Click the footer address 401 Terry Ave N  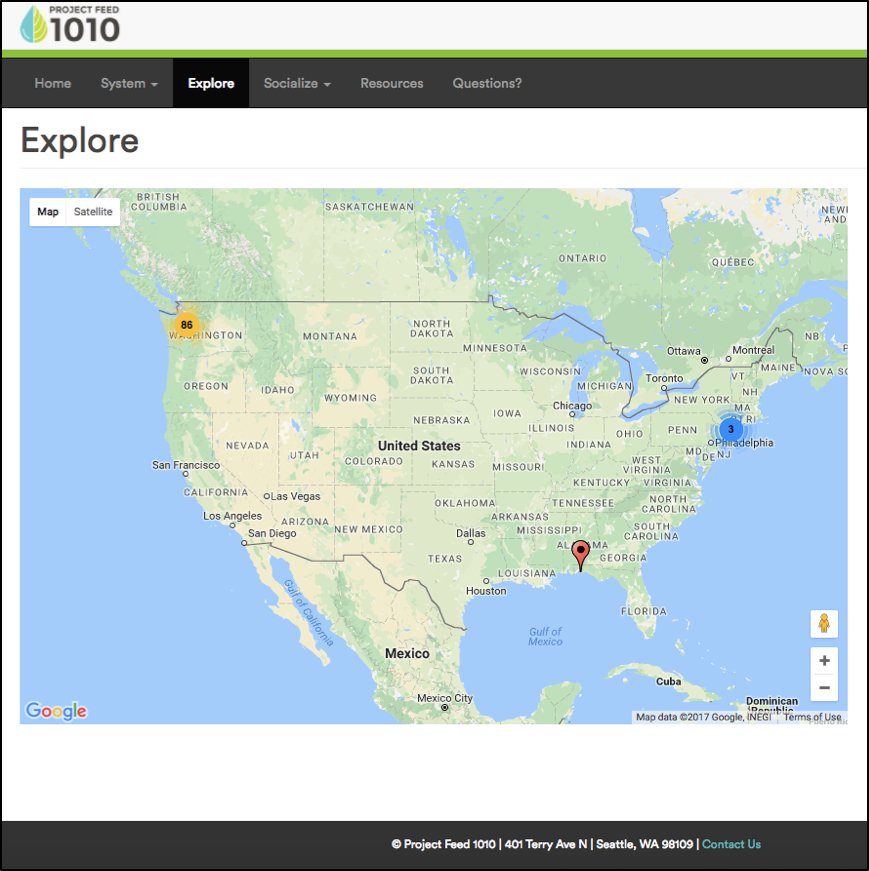pyautogui.click(x=546, y=844)
